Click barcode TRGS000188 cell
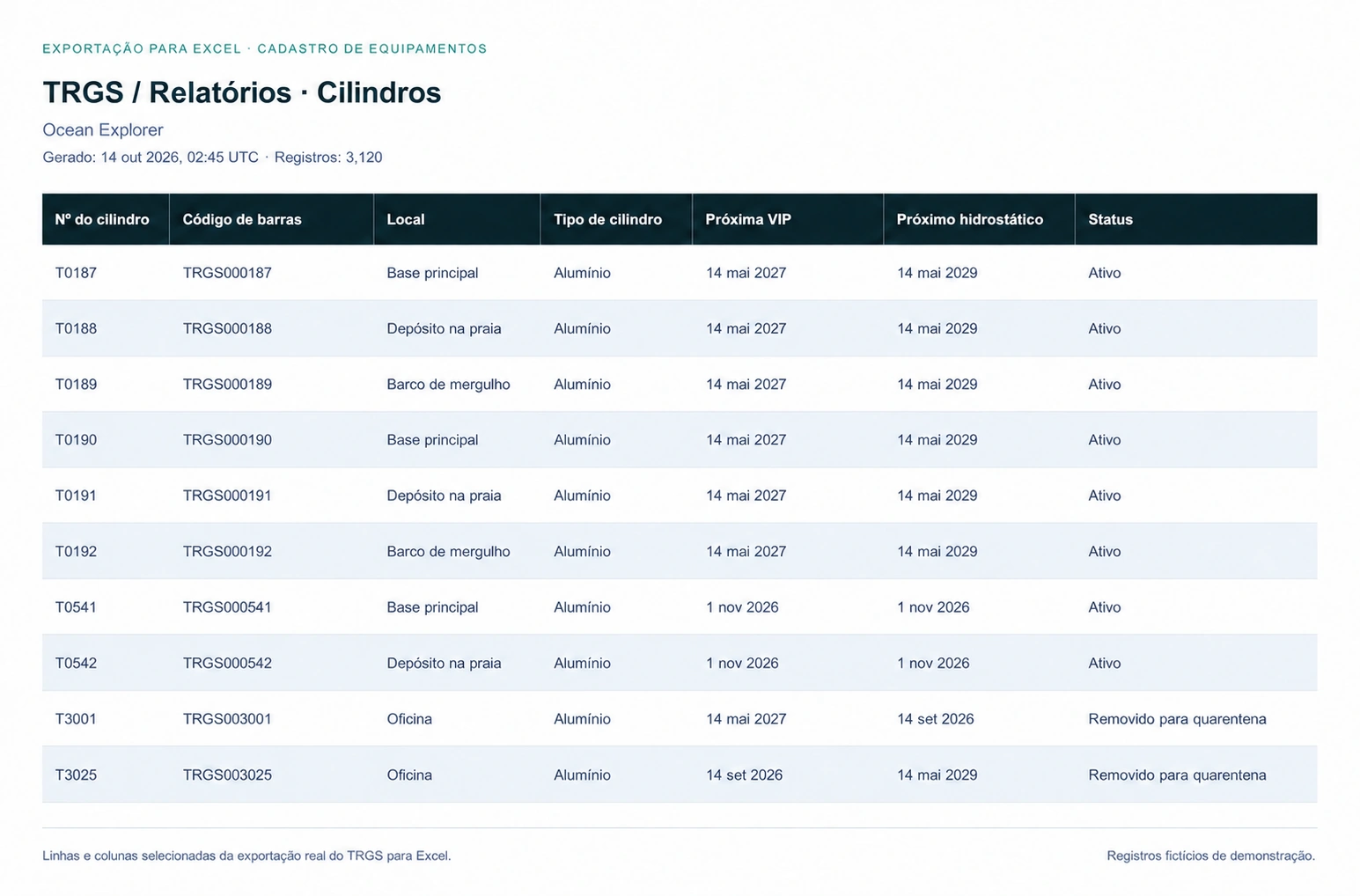The image size is (1360, 896). [227, 328]
